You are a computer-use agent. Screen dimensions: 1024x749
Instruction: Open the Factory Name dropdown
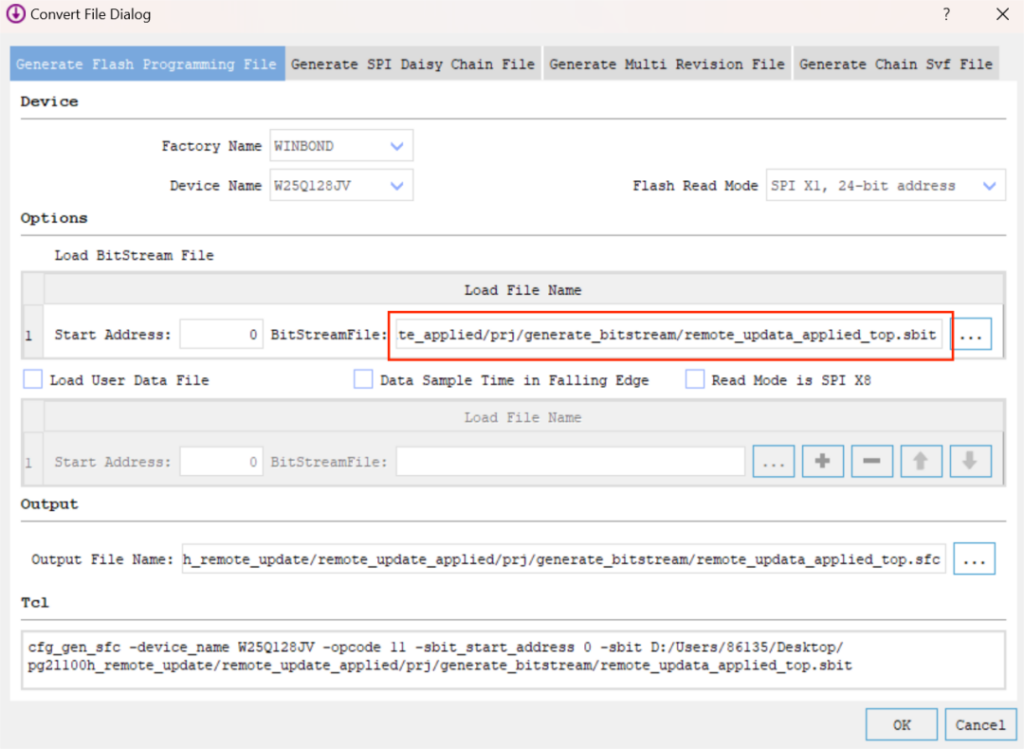coord(341,146)
